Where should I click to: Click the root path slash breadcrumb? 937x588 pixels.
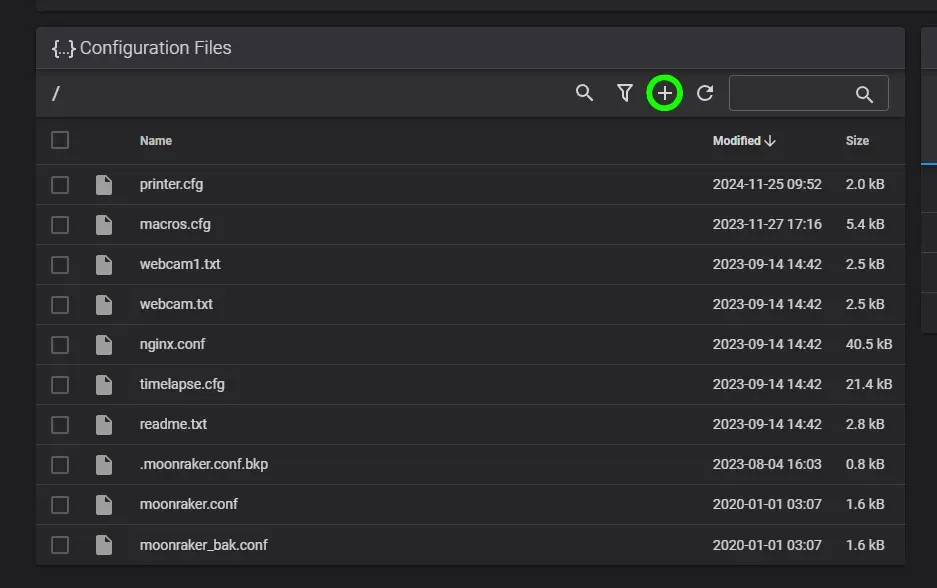56,94
